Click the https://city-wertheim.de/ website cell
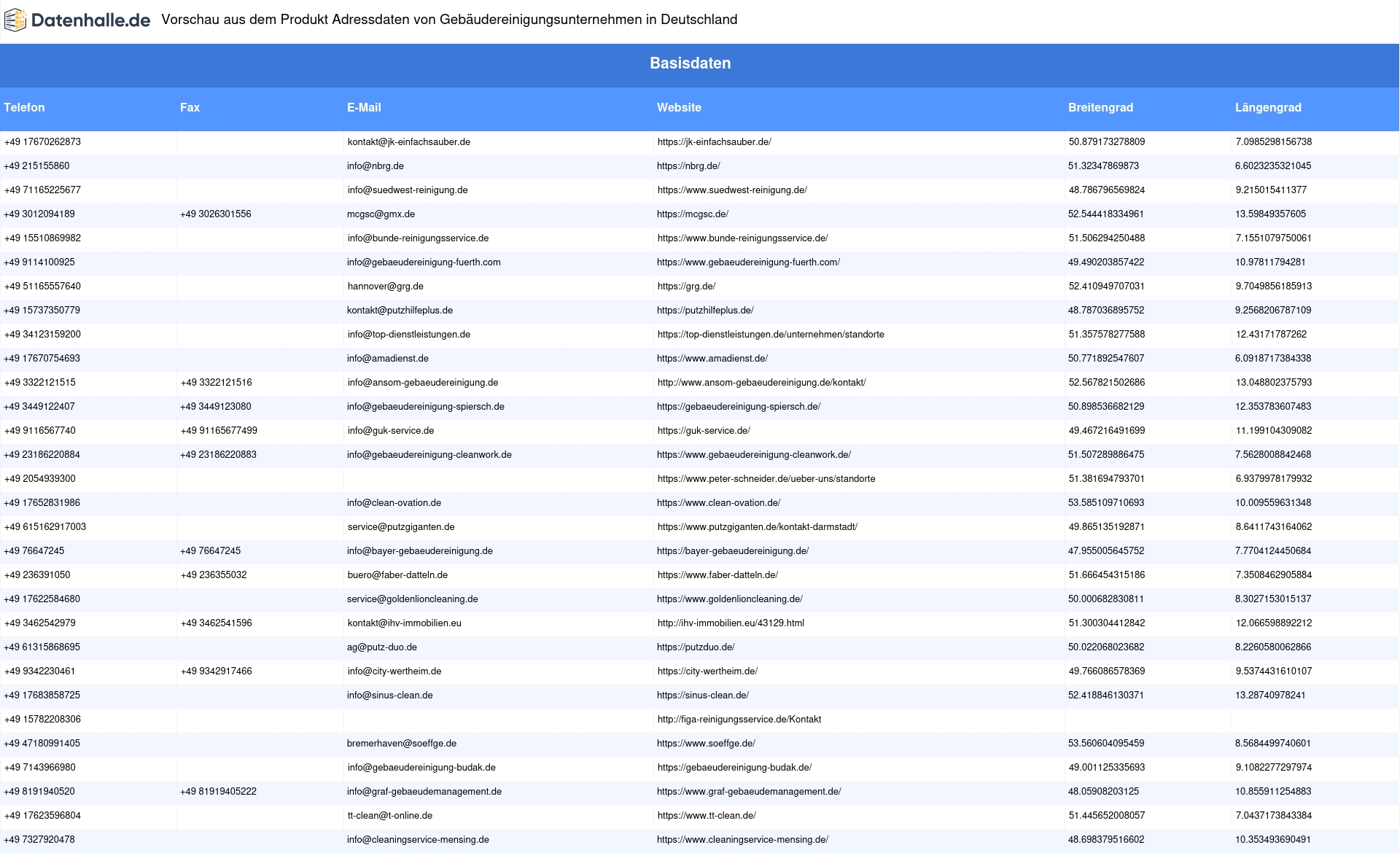The image size is (1400, 853). 708,671
